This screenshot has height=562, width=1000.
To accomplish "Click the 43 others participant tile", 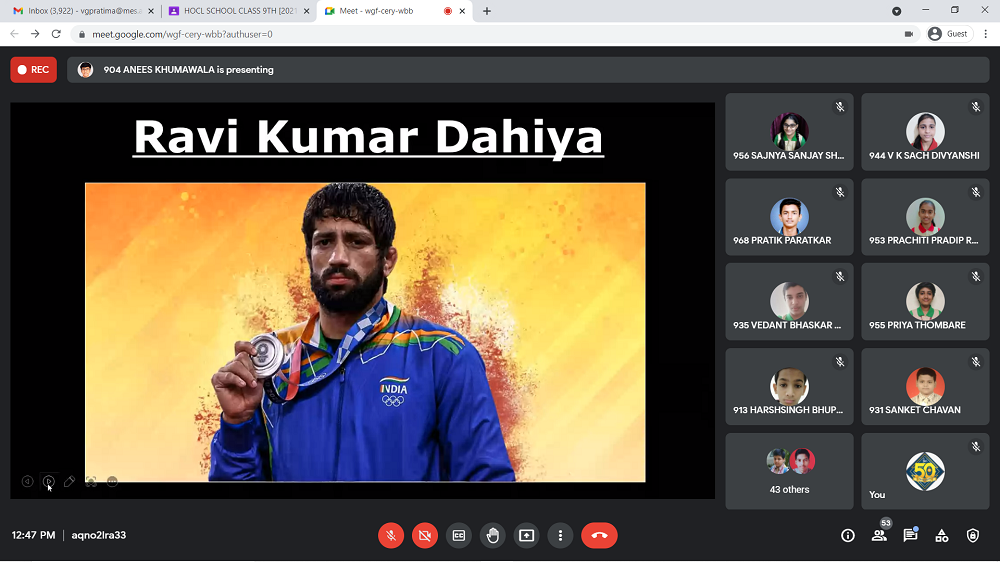I will point(789,471).
